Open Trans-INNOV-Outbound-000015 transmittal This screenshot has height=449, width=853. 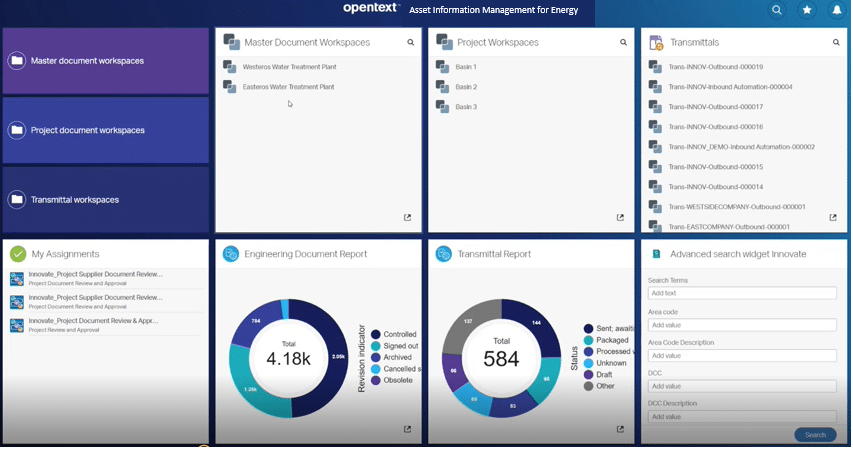[715, 167]
